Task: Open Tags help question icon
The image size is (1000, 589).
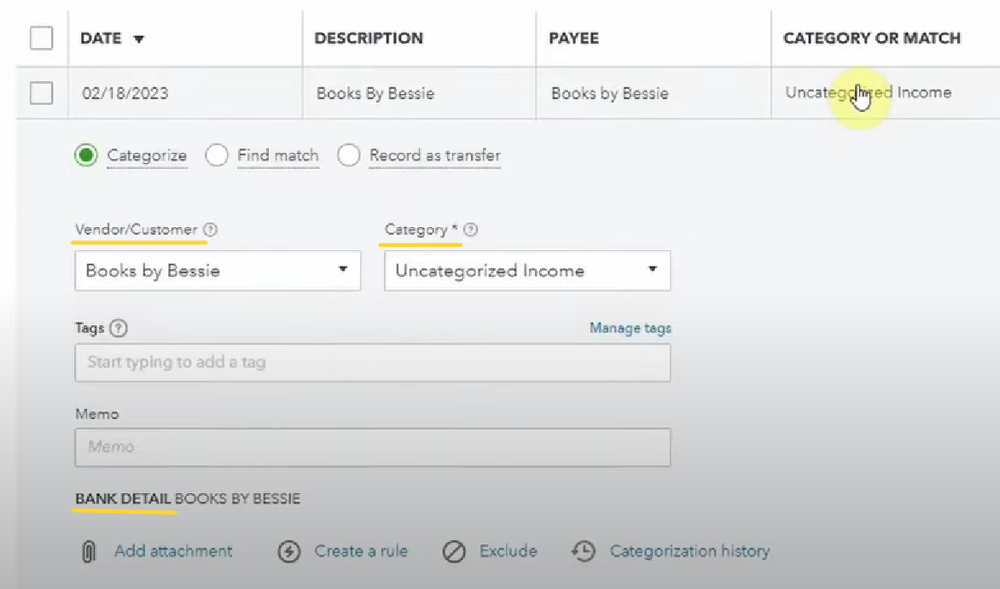Action: (119, 328)
